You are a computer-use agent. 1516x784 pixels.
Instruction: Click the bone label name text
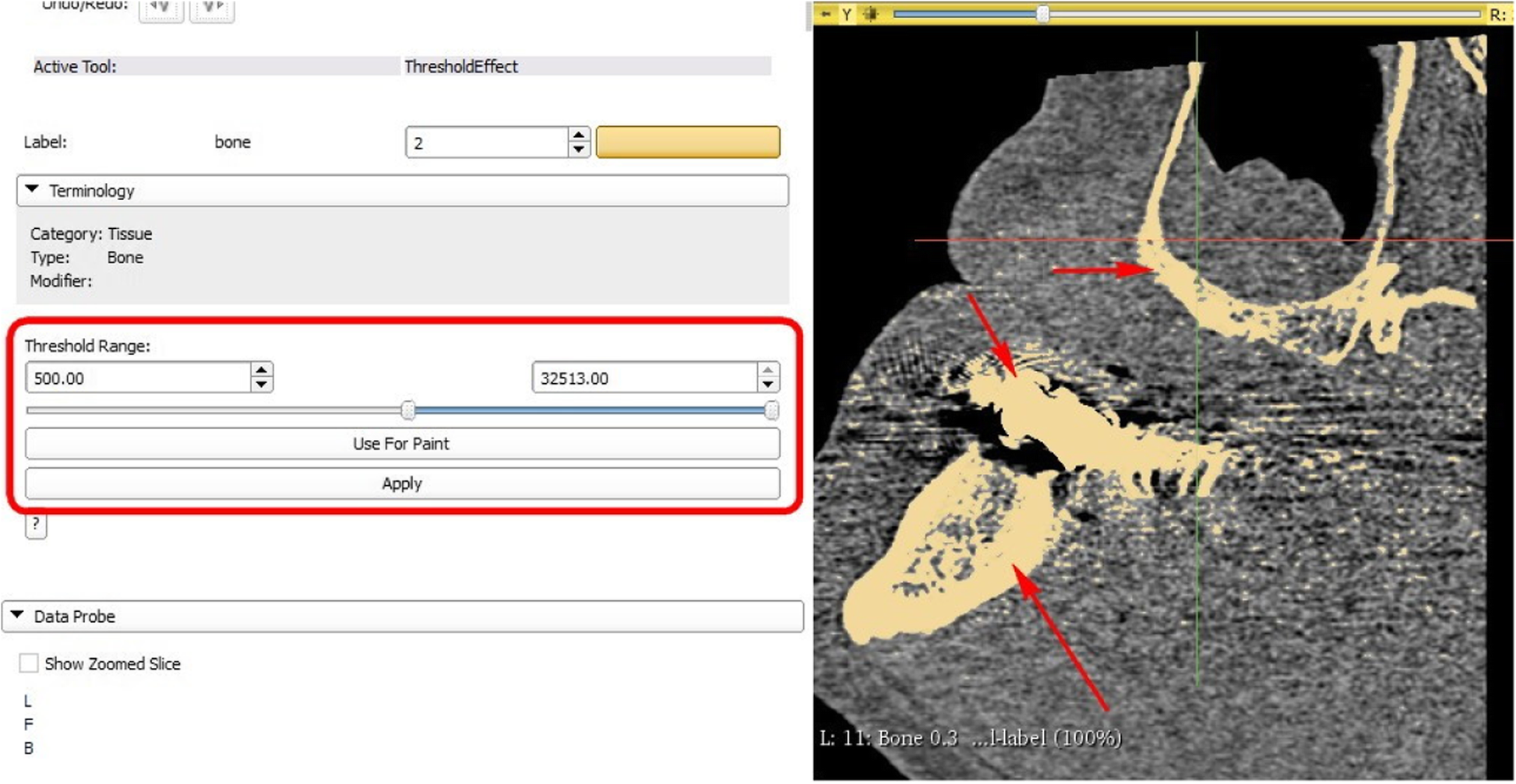tap(233, 142)
